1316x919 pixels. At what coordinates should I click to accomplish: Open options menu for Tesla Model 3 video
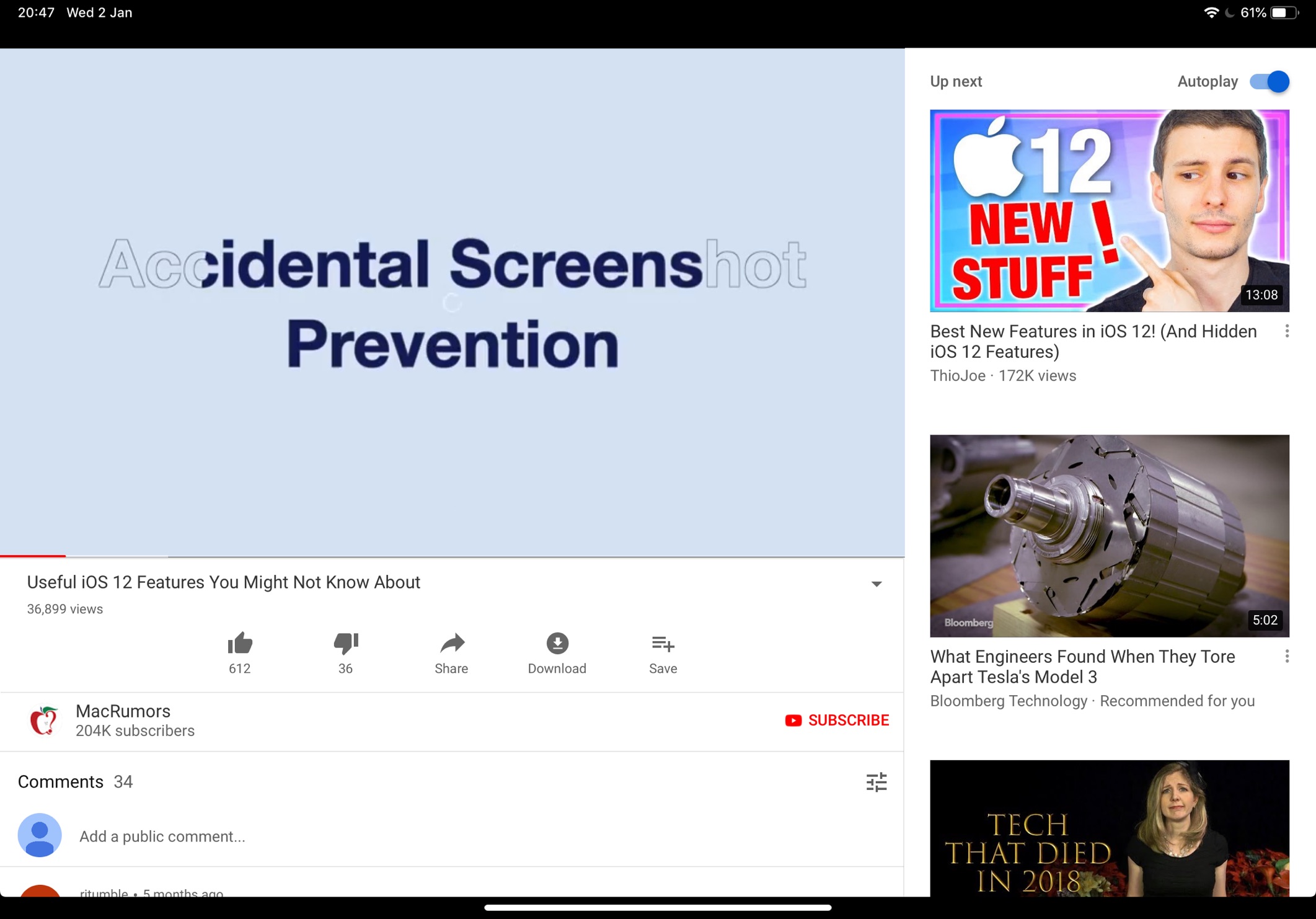(1287, 656)
